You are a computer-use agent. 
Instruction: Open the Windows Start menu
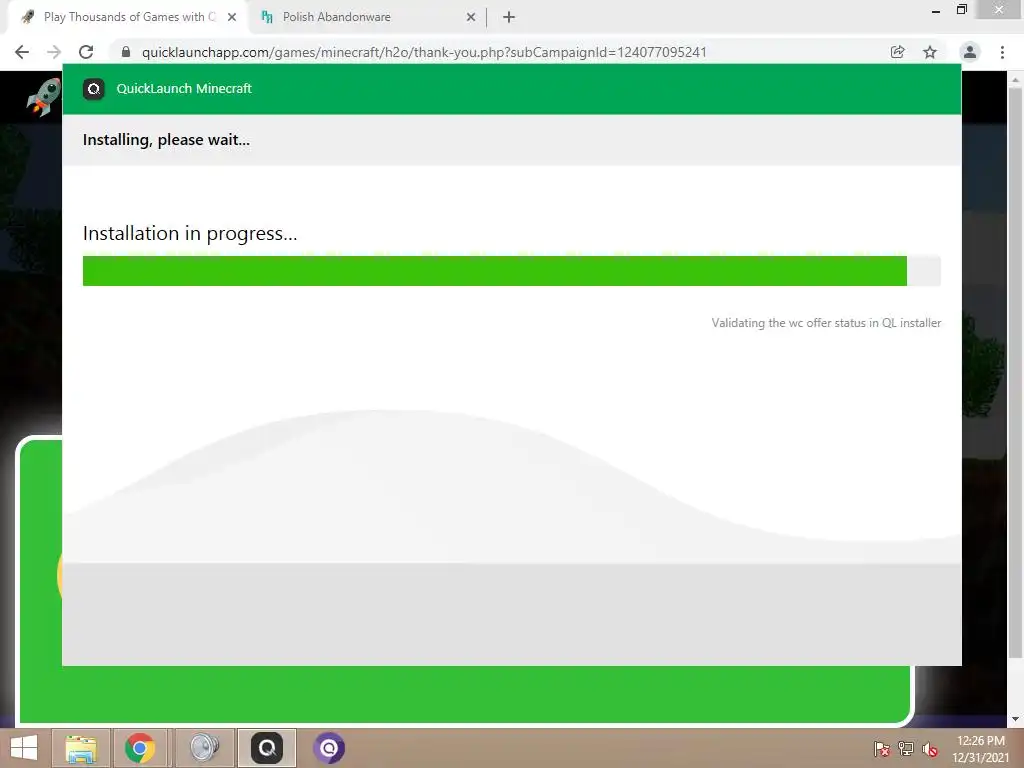(x=24, y=748)
